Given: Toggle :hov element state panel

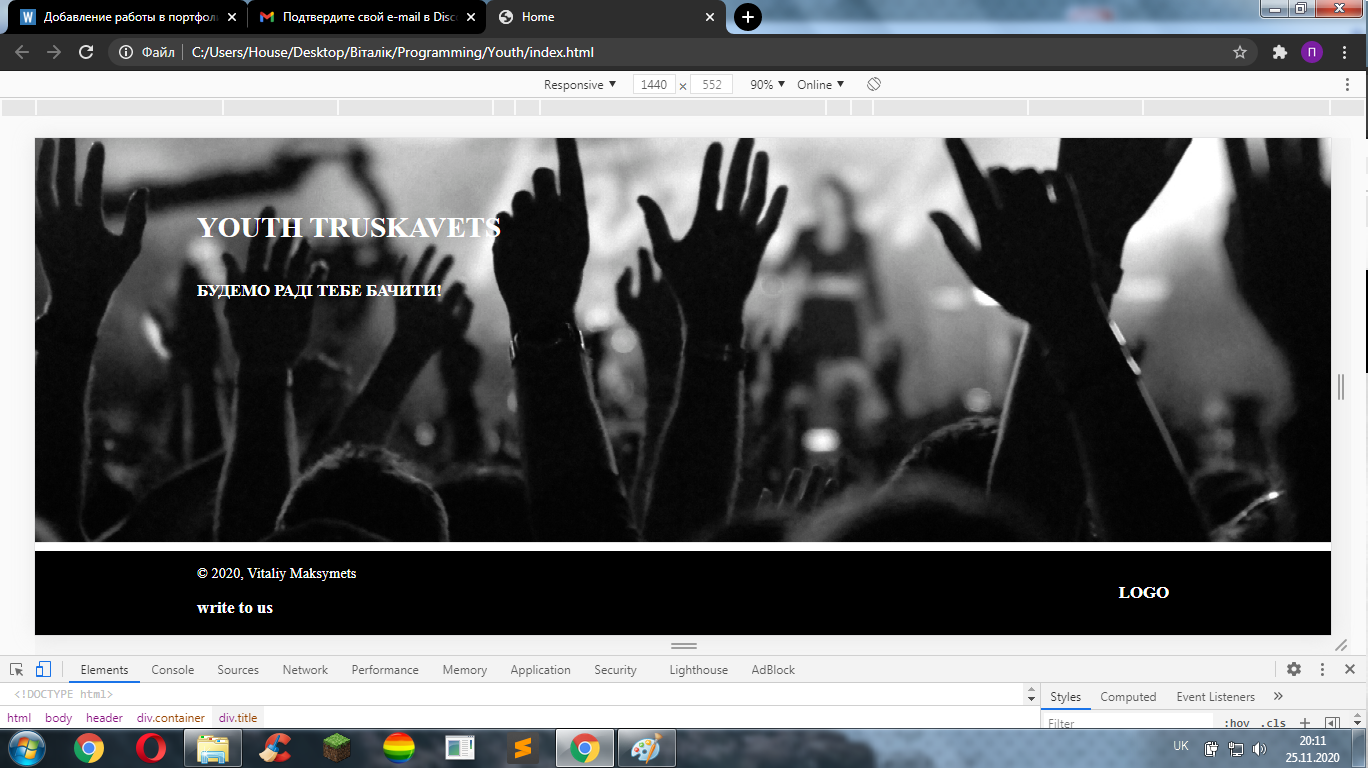Looking at the screenshot, I should (x=1237, y=723).
